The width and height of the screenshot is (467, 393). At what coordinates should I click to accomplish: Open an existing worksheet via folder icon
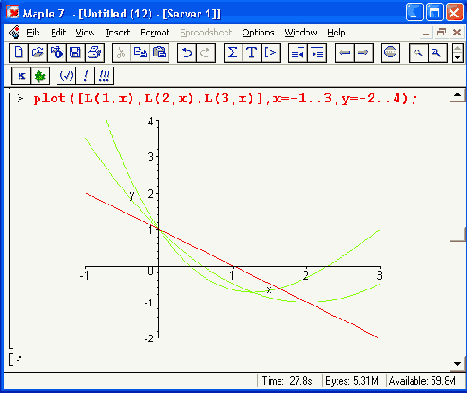click(38, 53)
